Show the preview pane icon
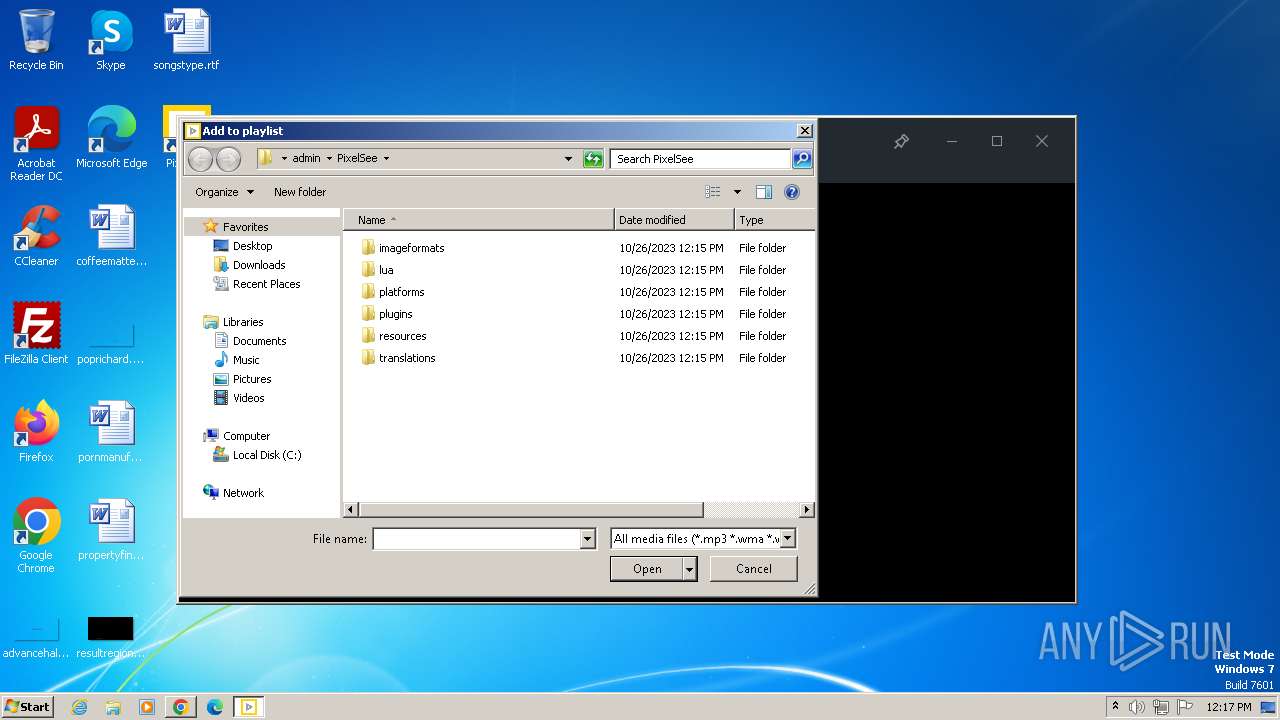The width and height of the screenshot is (1280, 720). pos(764,192)
